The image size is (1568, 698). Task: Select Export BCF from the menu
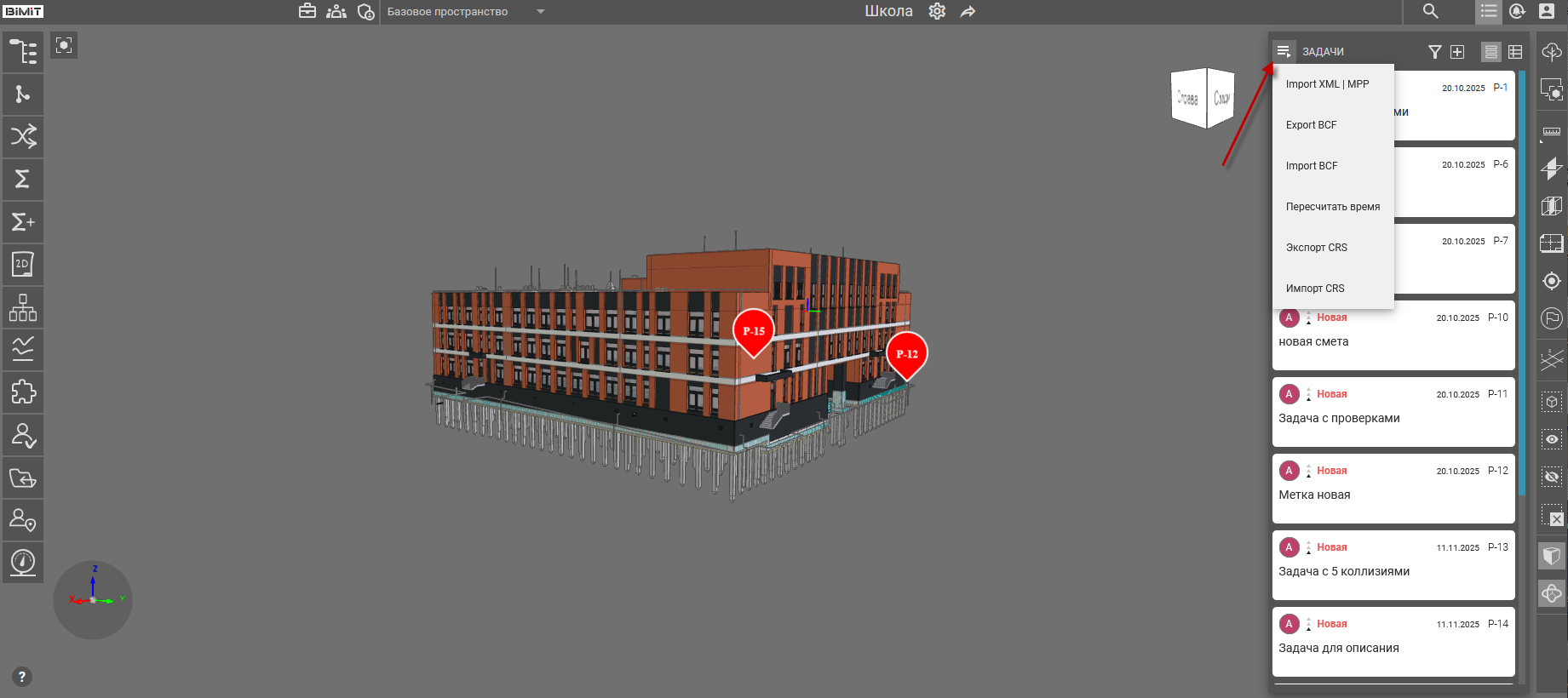click(1312, 125)
